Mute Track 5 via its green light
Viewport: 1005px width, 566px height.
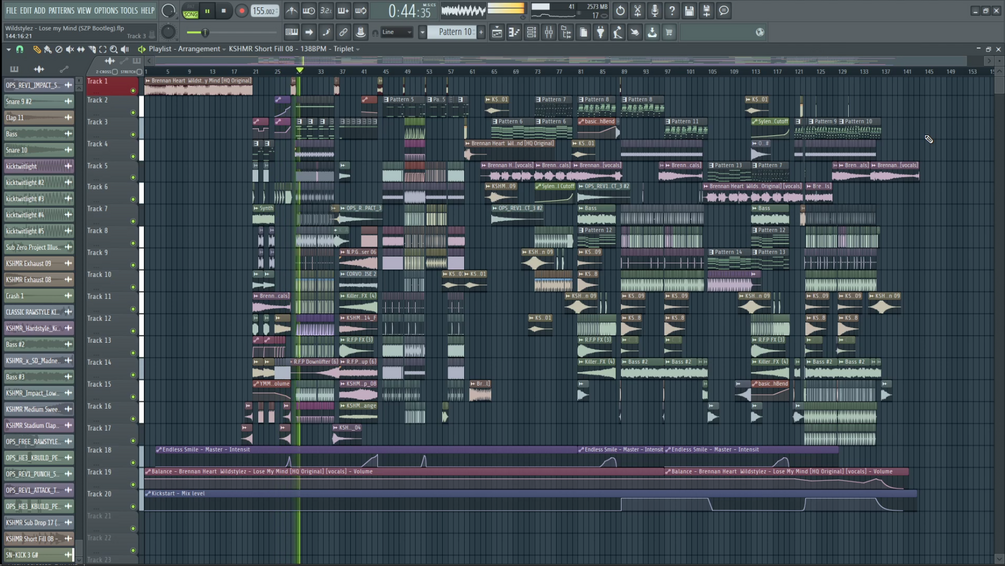coord(133,177)
